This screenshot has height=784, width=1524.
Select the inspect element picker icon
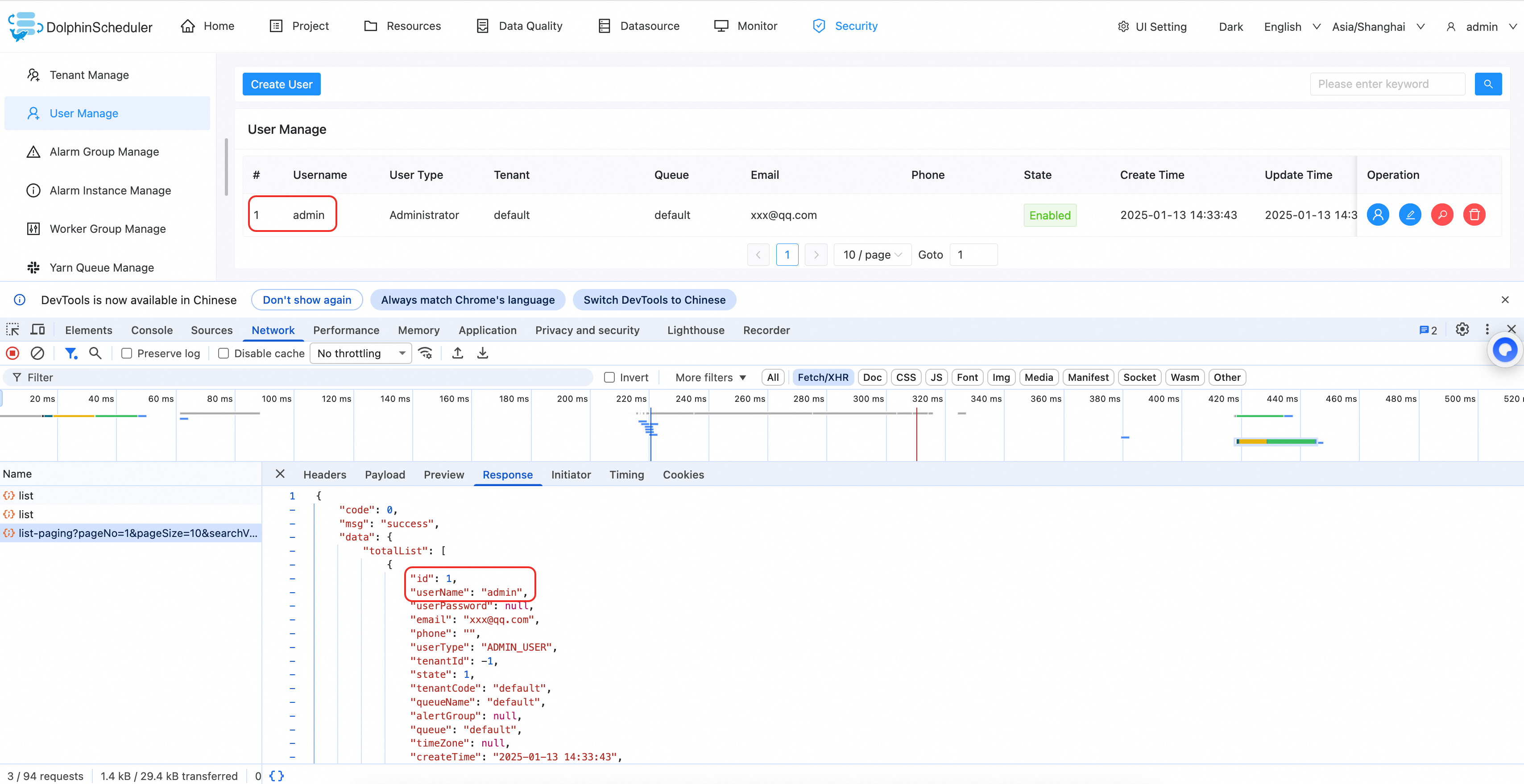(12, 329)
